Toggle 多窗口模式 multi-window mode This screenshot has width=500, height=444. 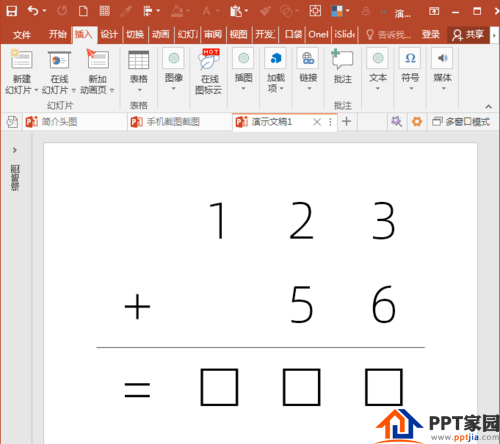[461, 122]
